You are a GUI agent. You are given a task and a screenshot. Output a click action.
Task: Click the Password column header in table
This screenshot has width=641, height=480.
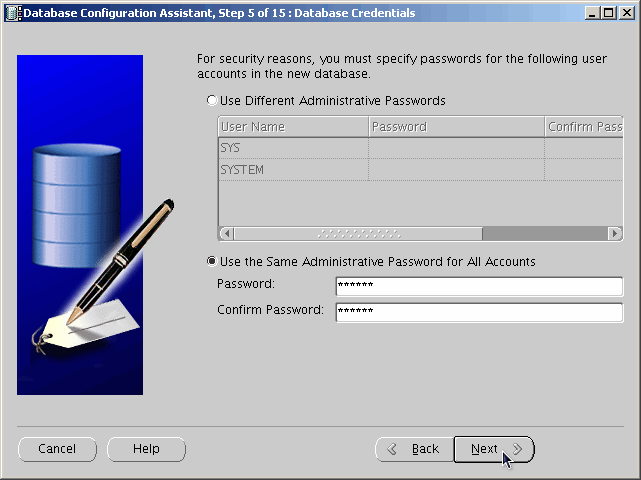click(x=455, y=127)
